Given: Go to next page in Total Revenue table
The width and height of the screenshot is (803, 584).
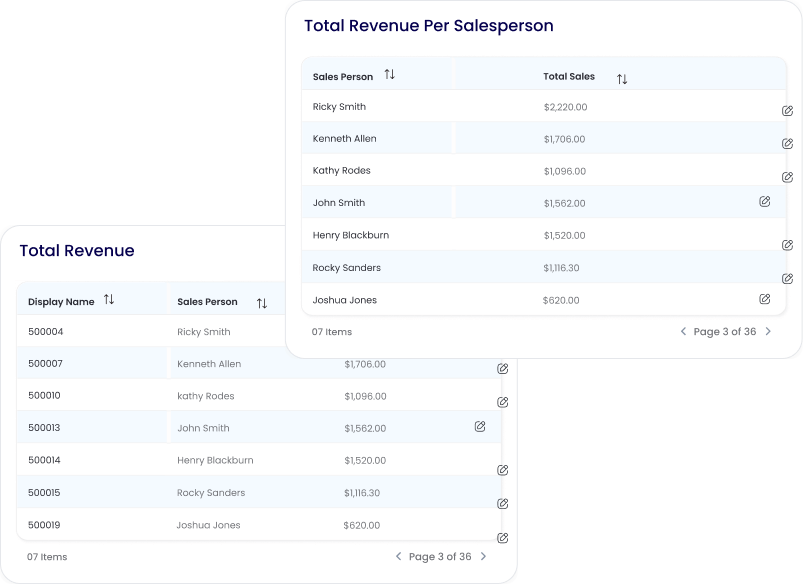Looking at the screenshot, I should click(483, 556).
